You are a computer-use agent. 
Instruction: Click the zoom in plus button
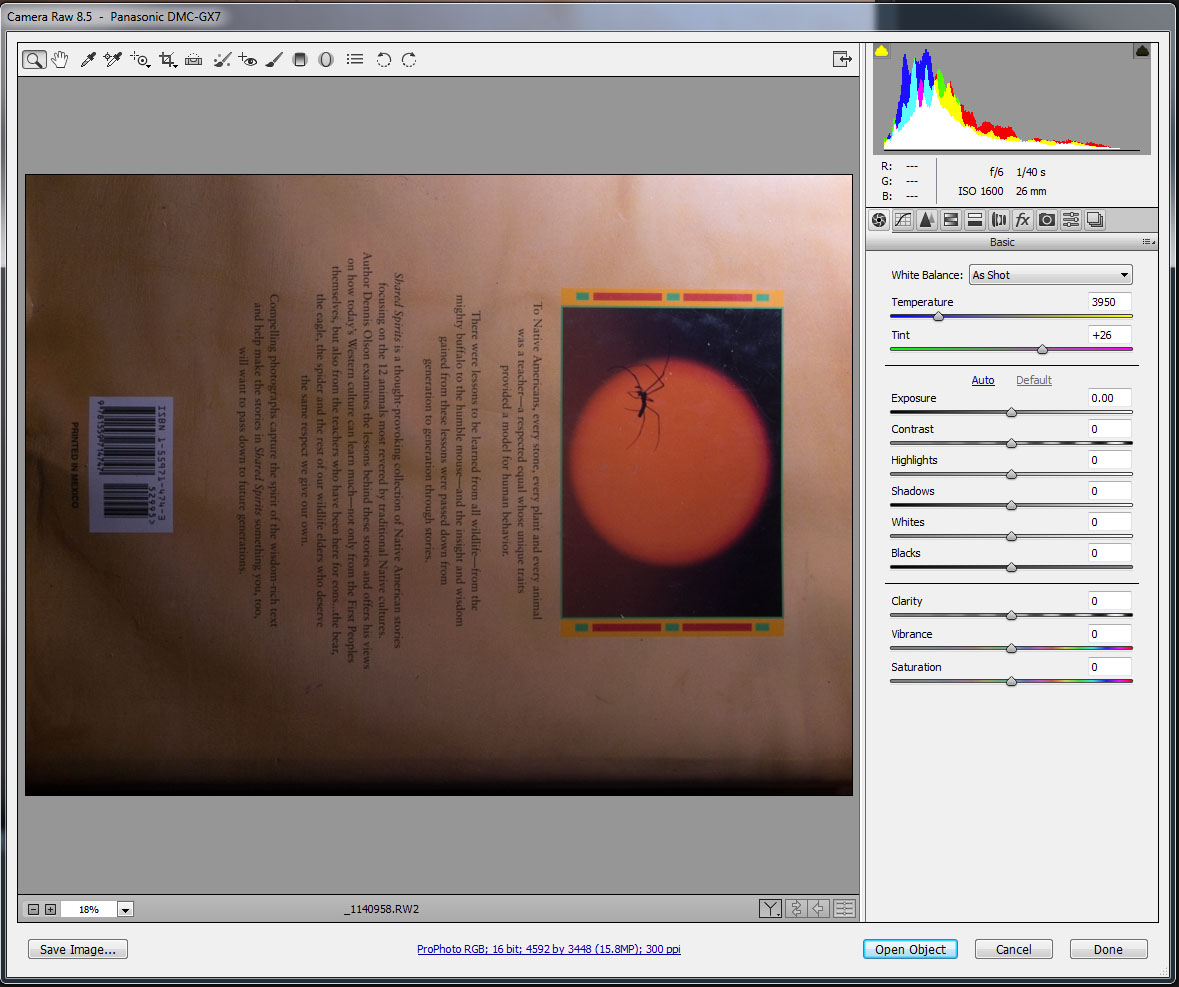pyautogui.click(x=50, y=910)
